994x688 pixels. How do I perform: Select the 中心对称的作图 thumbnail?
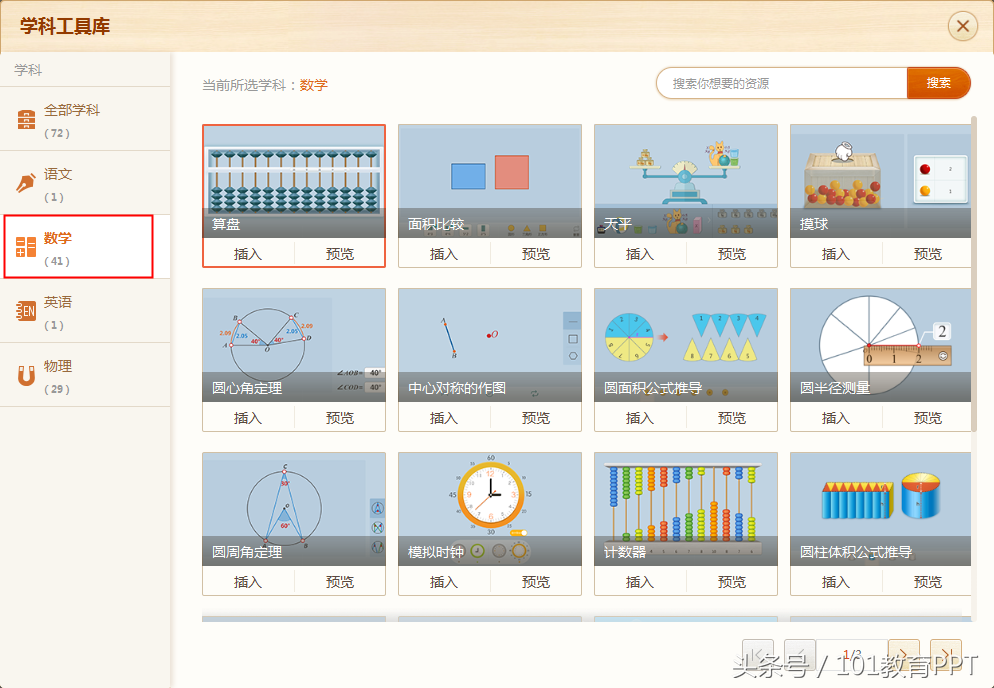(490, 345)
